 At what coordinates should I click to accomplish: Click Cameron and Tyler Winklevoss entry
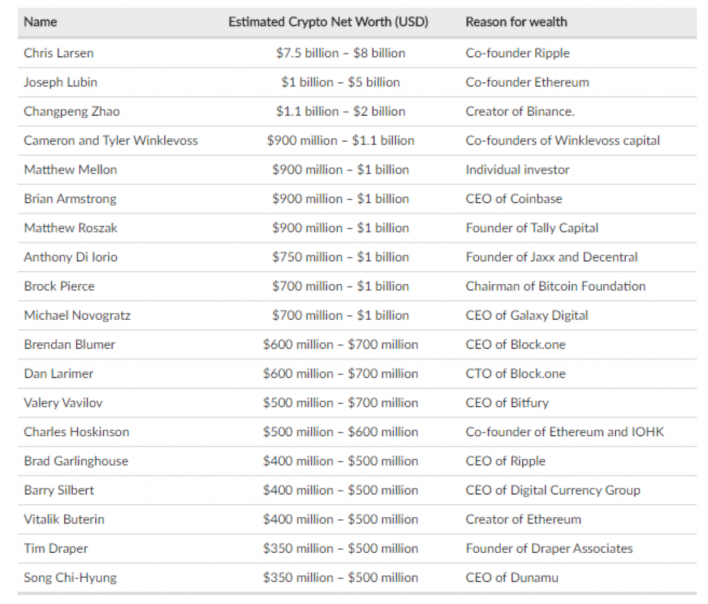coord(110,140)
